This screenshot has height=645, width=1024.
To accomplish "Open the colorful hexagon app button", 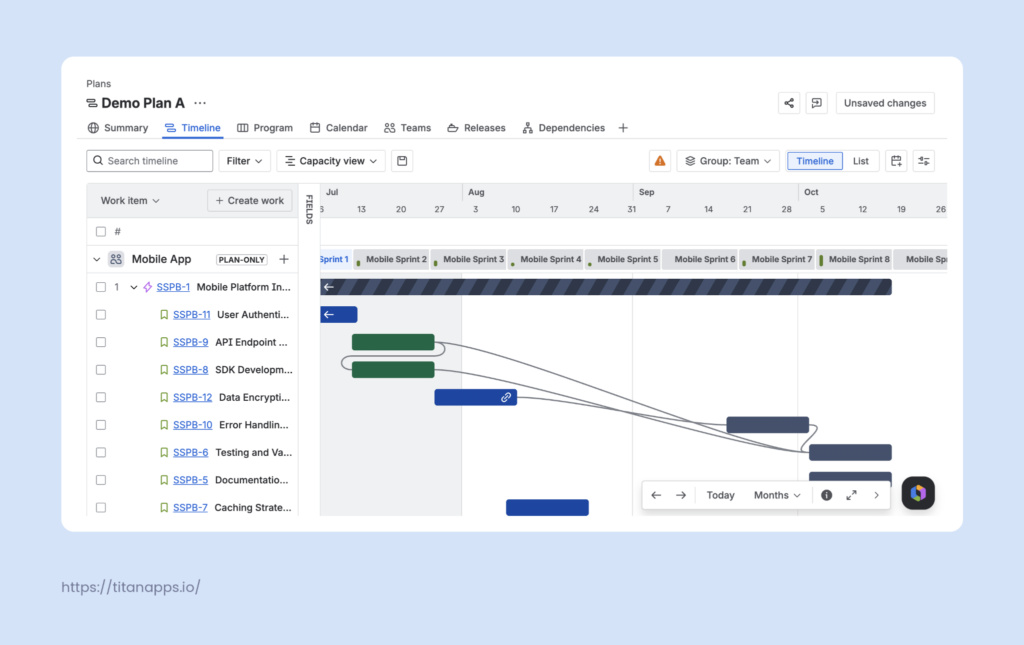I will 918,493.
